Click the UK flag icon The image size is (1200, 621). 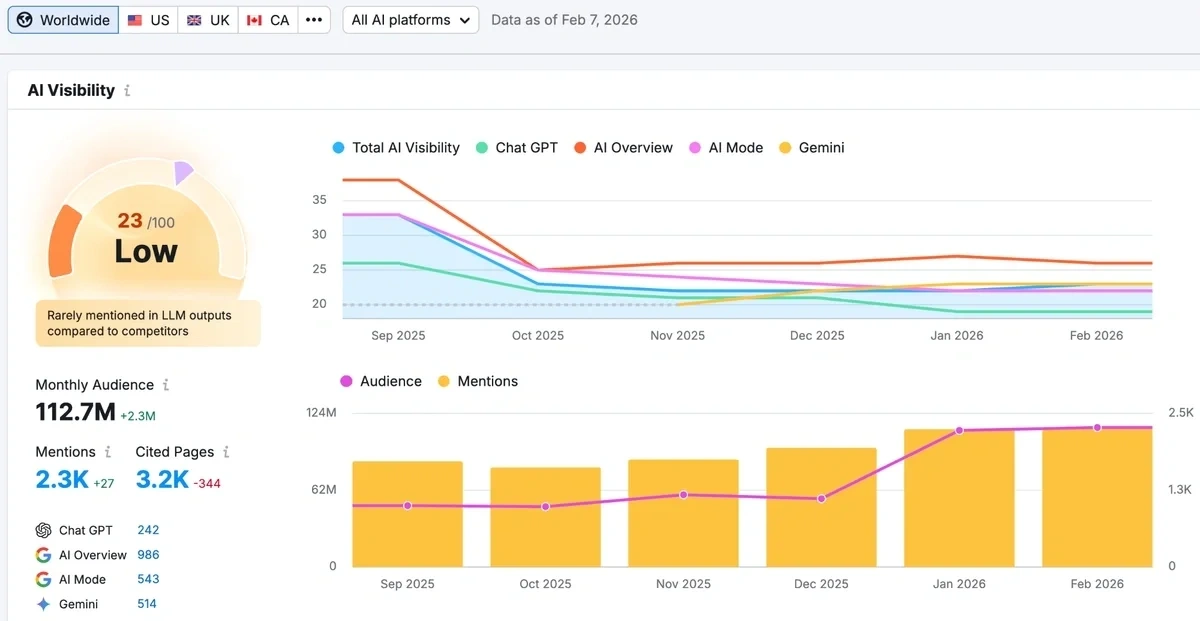[194, 20]
